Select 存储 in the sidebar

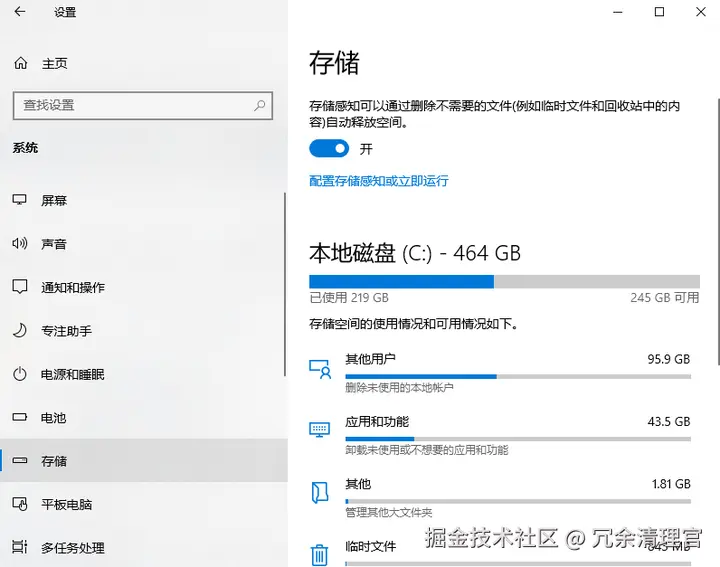[x=142, y=460]
